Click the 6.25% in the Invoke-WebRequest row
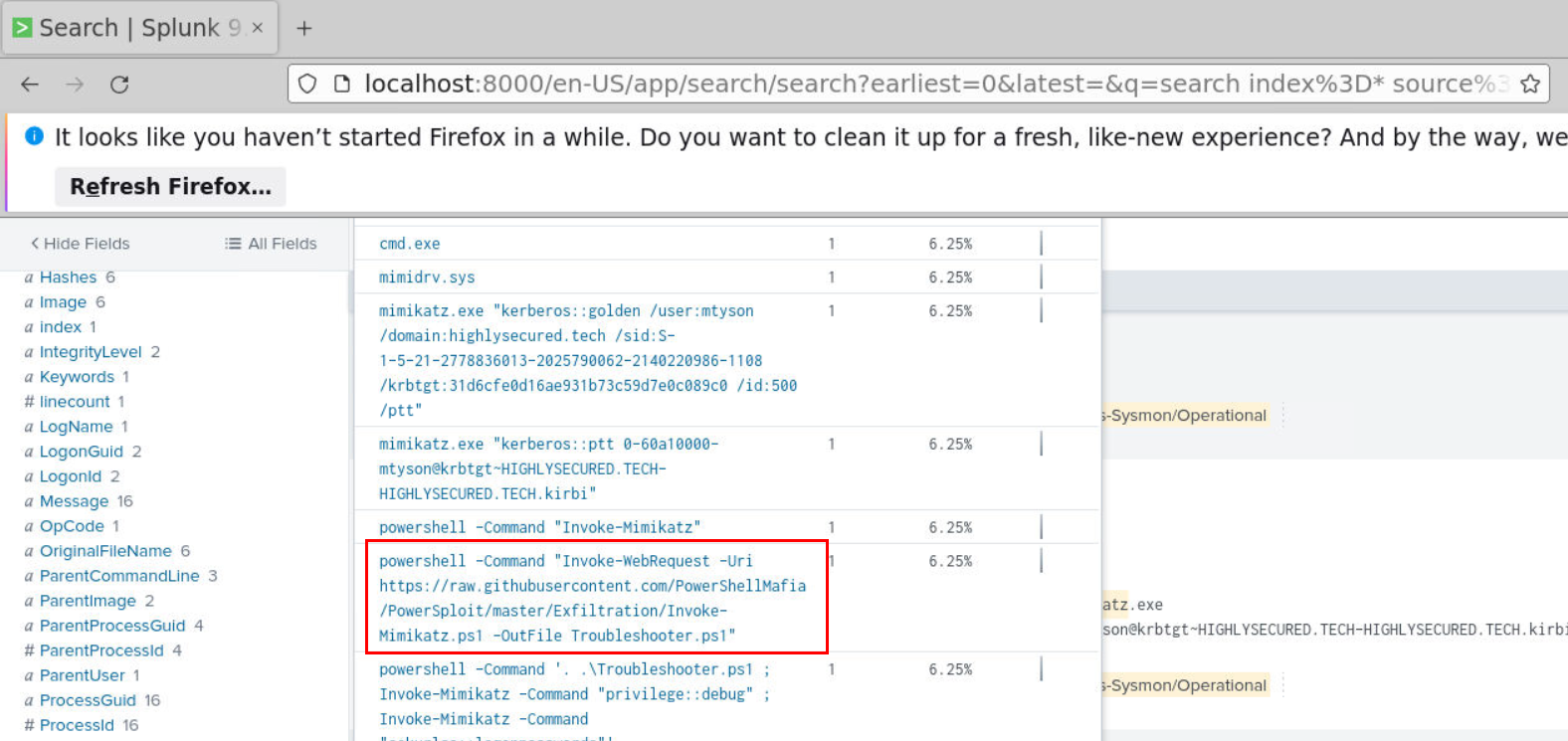 tap(950, 561)
